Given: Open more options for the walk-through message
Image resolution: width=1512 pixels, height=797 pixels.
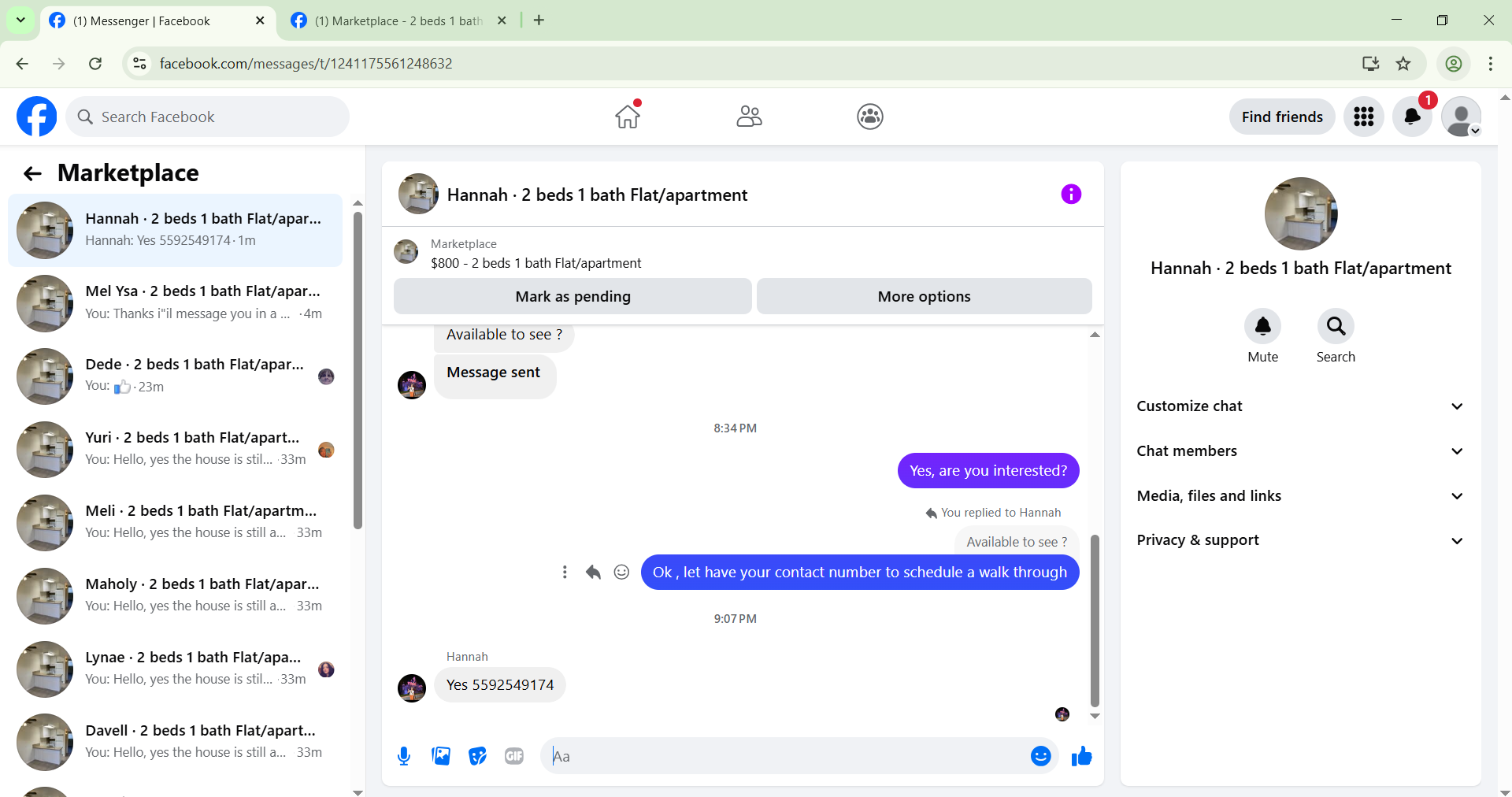Looking at the screenshot, I should (565, 573).
